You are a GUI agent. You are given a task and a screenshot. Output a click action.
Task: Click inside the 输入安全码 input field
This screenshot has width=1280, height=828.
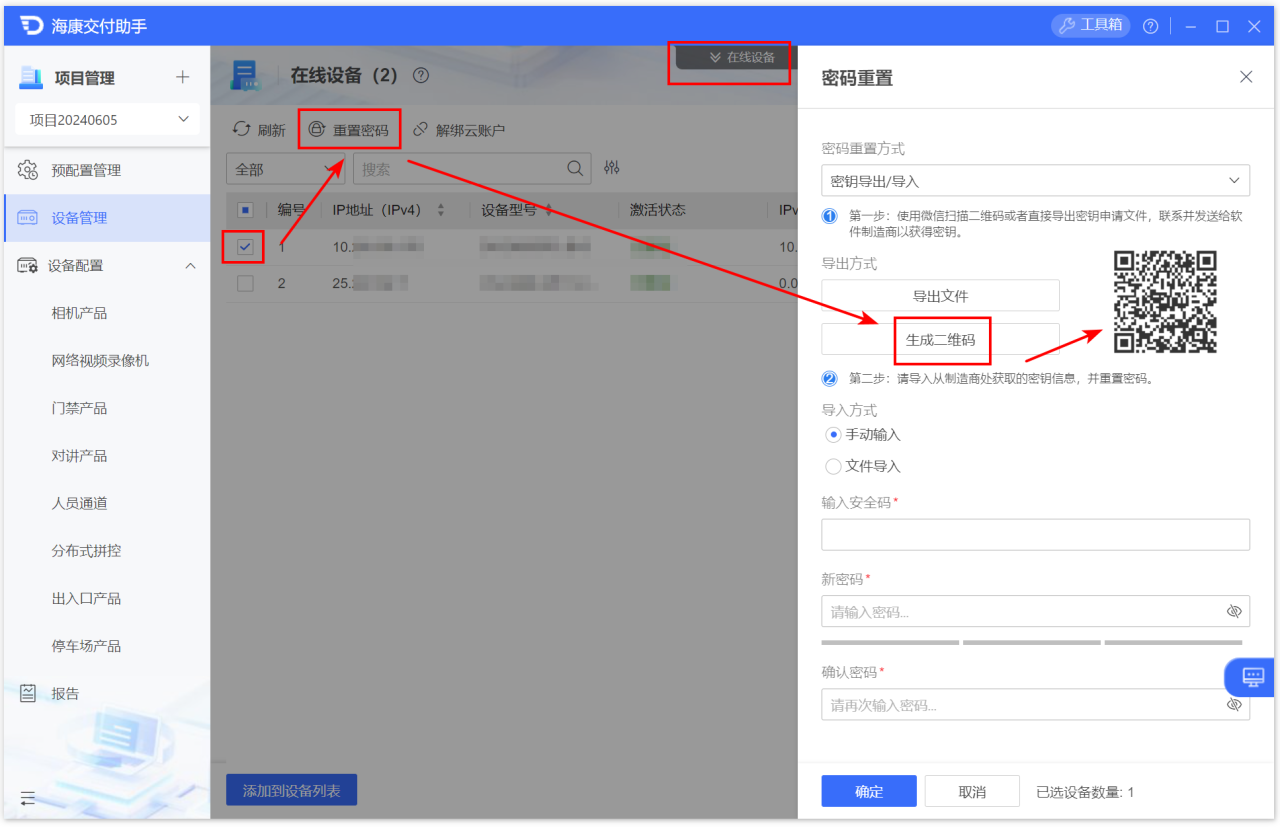coord(1035,534)
